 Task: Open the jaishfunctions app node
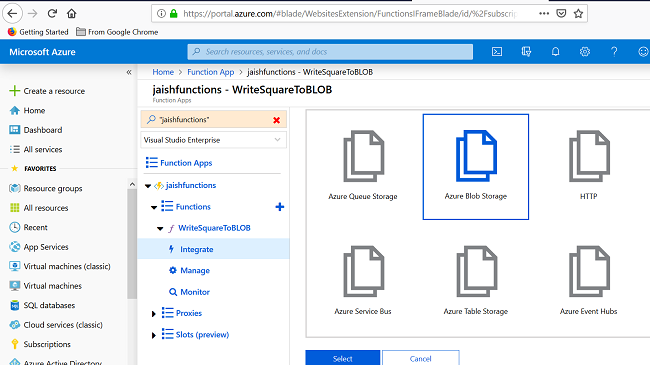tap(191, 185)
